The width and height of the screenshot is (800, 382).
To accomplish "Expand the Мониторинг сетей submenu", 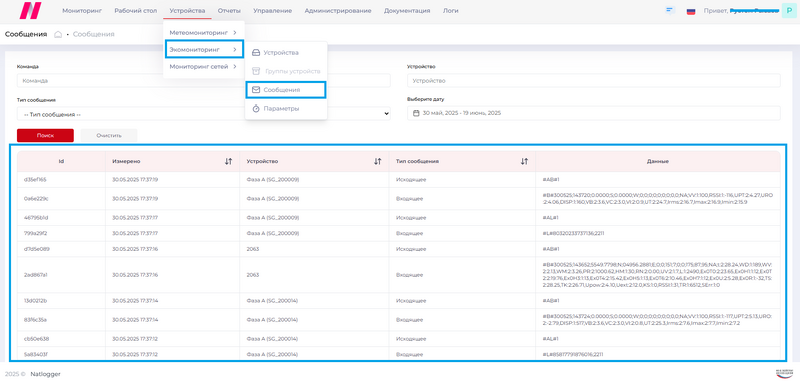I will tap(204, 66).
